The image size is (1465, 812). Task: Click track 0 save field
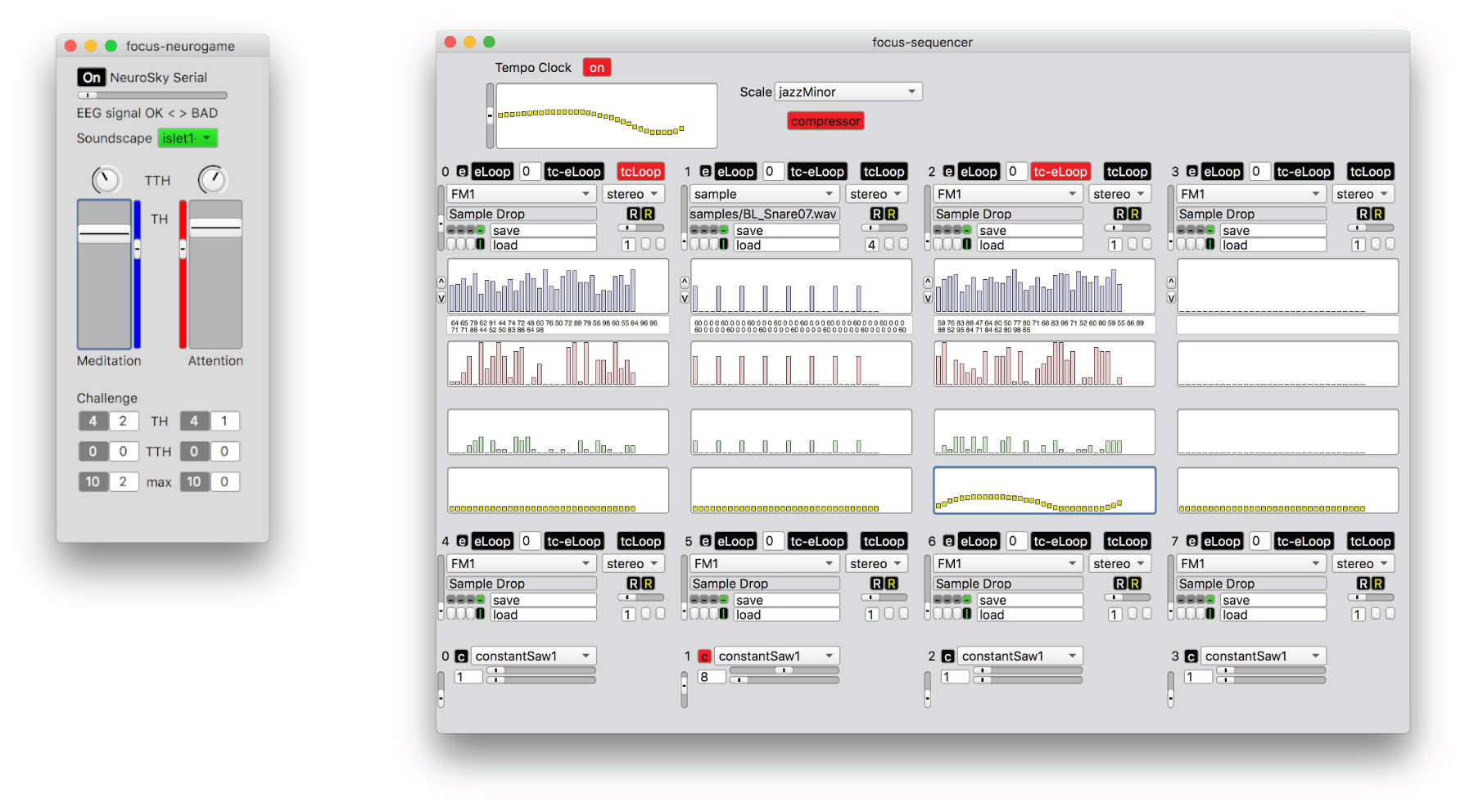(544, 231)
